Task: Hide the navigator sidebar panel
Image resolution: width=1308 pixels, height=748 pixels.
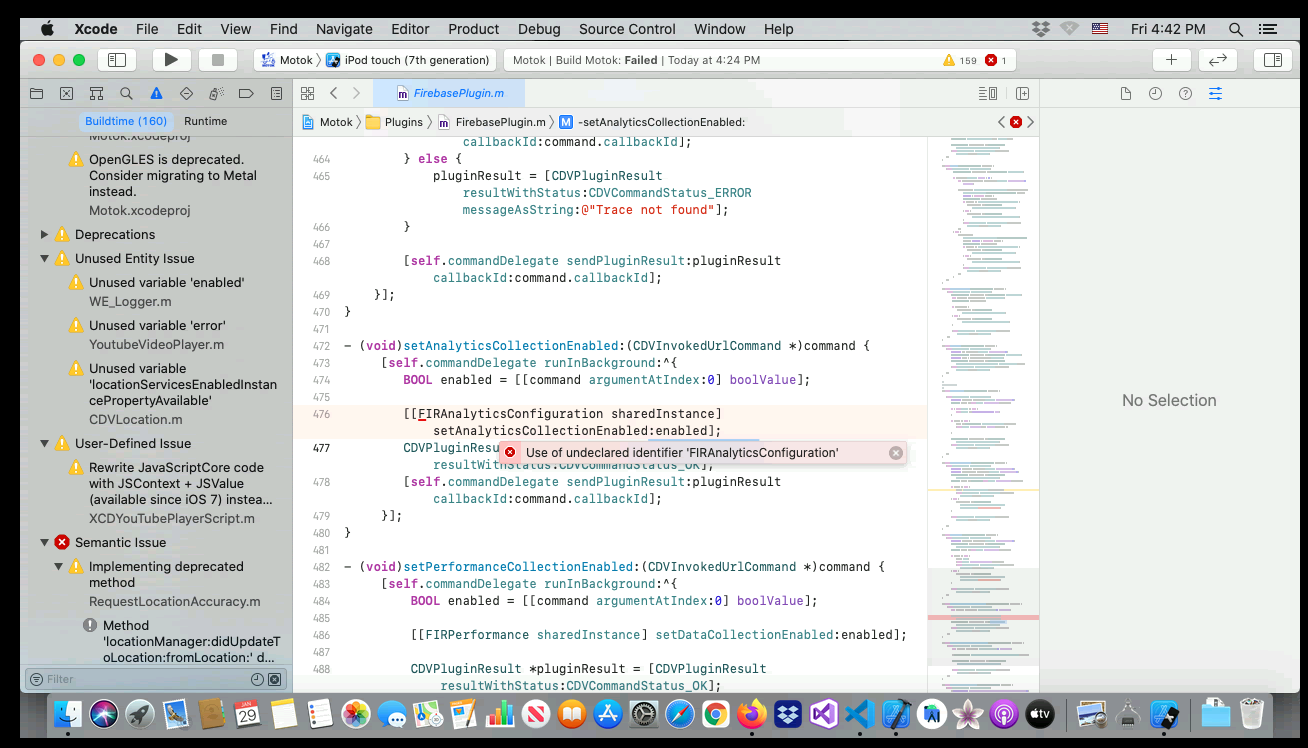Action: tap(117, 60)
